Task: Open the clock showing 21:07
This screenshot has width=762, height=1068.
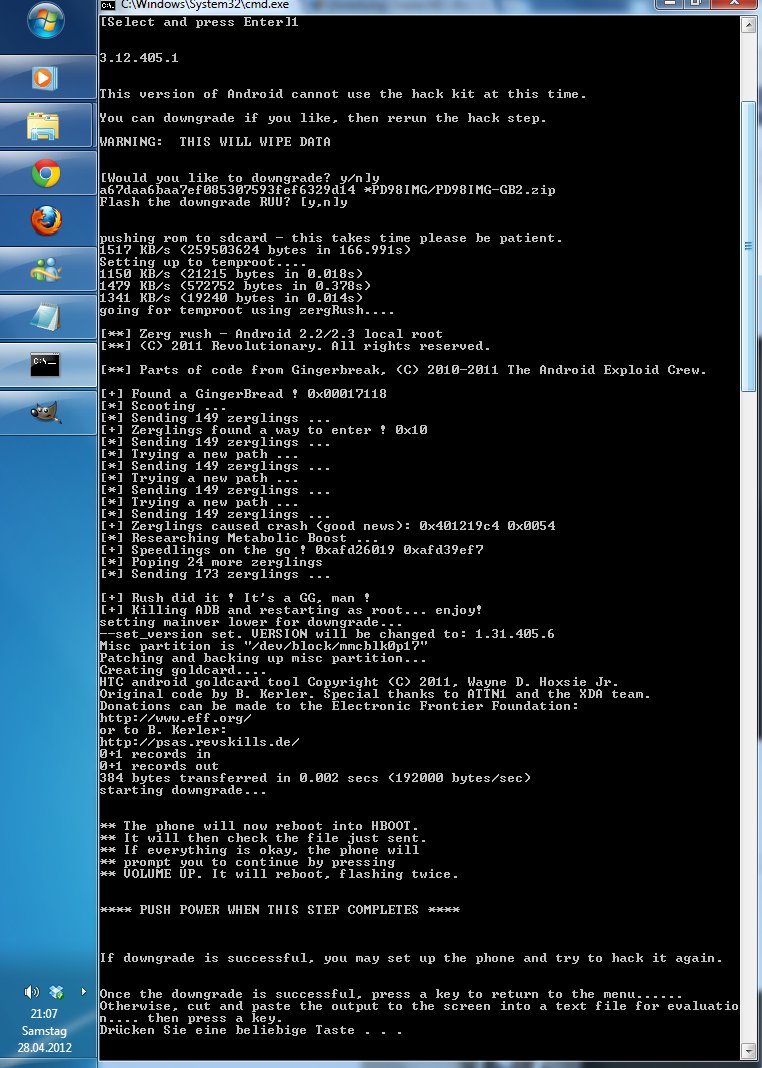Action: pos(44,1014)
